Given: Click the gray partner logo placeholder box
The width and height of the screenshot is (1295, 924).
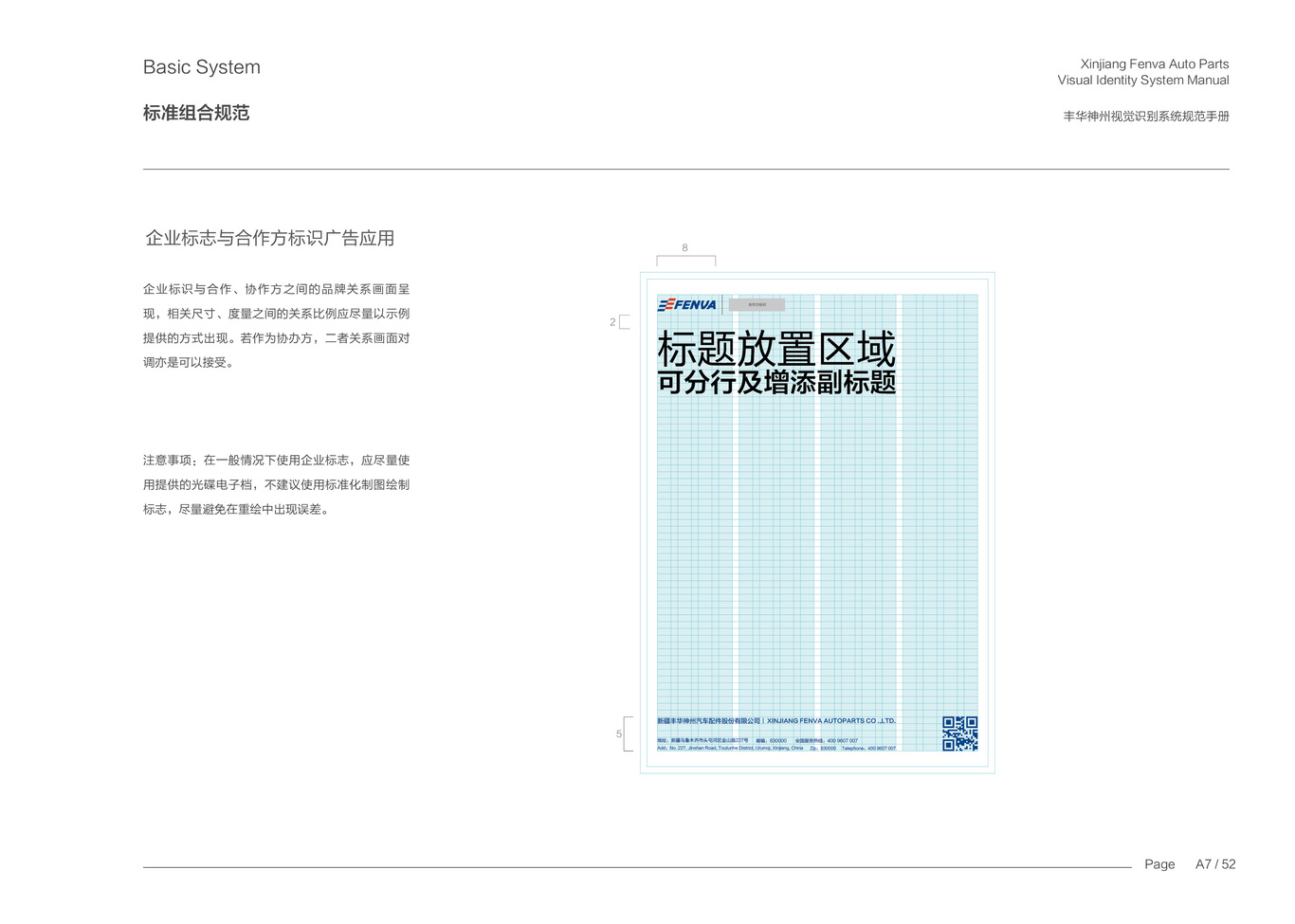Looking at the screenshot, I should [757, 304].
